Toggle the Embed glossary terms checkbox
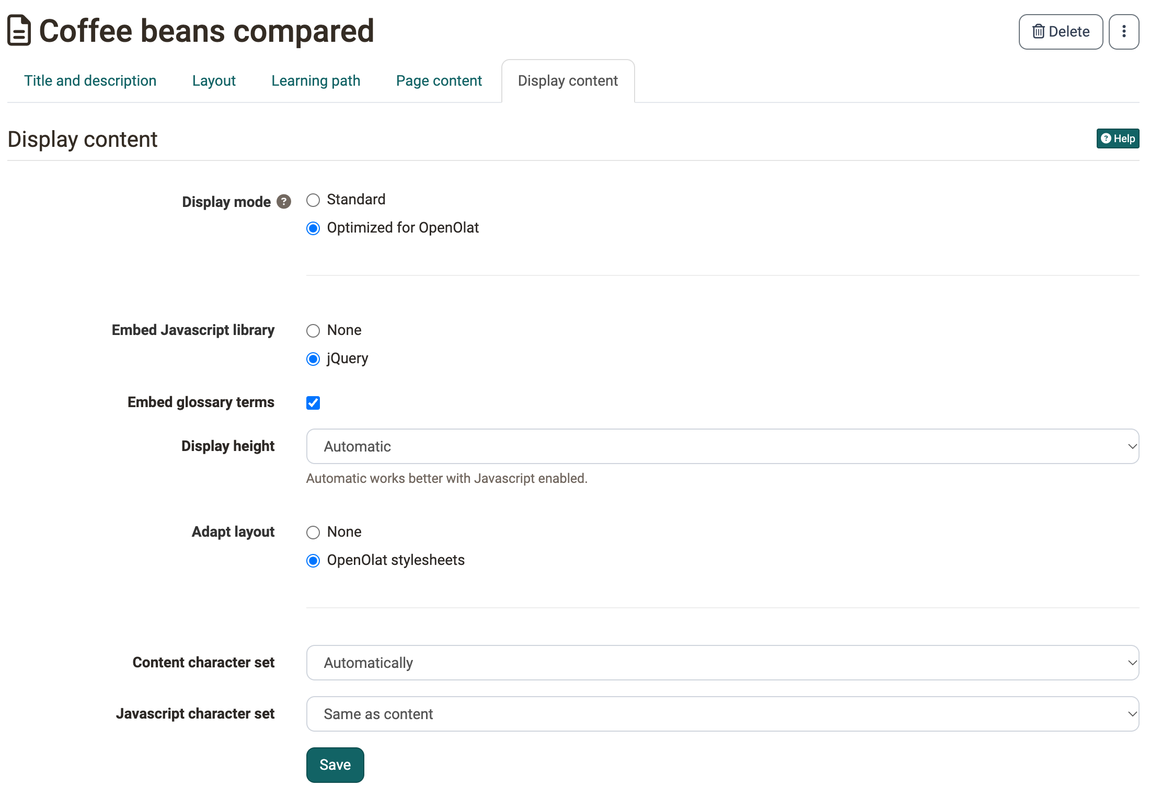This screenshot has height=809, width=1150. 313,403
